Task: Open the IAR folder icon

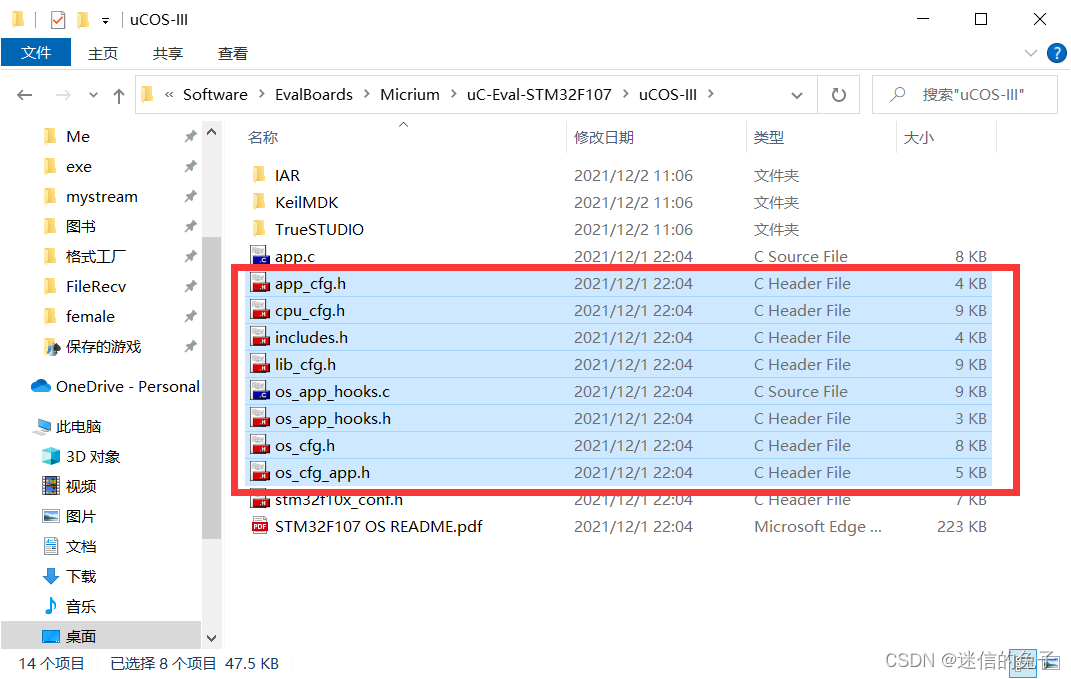Action: point(259,175)
